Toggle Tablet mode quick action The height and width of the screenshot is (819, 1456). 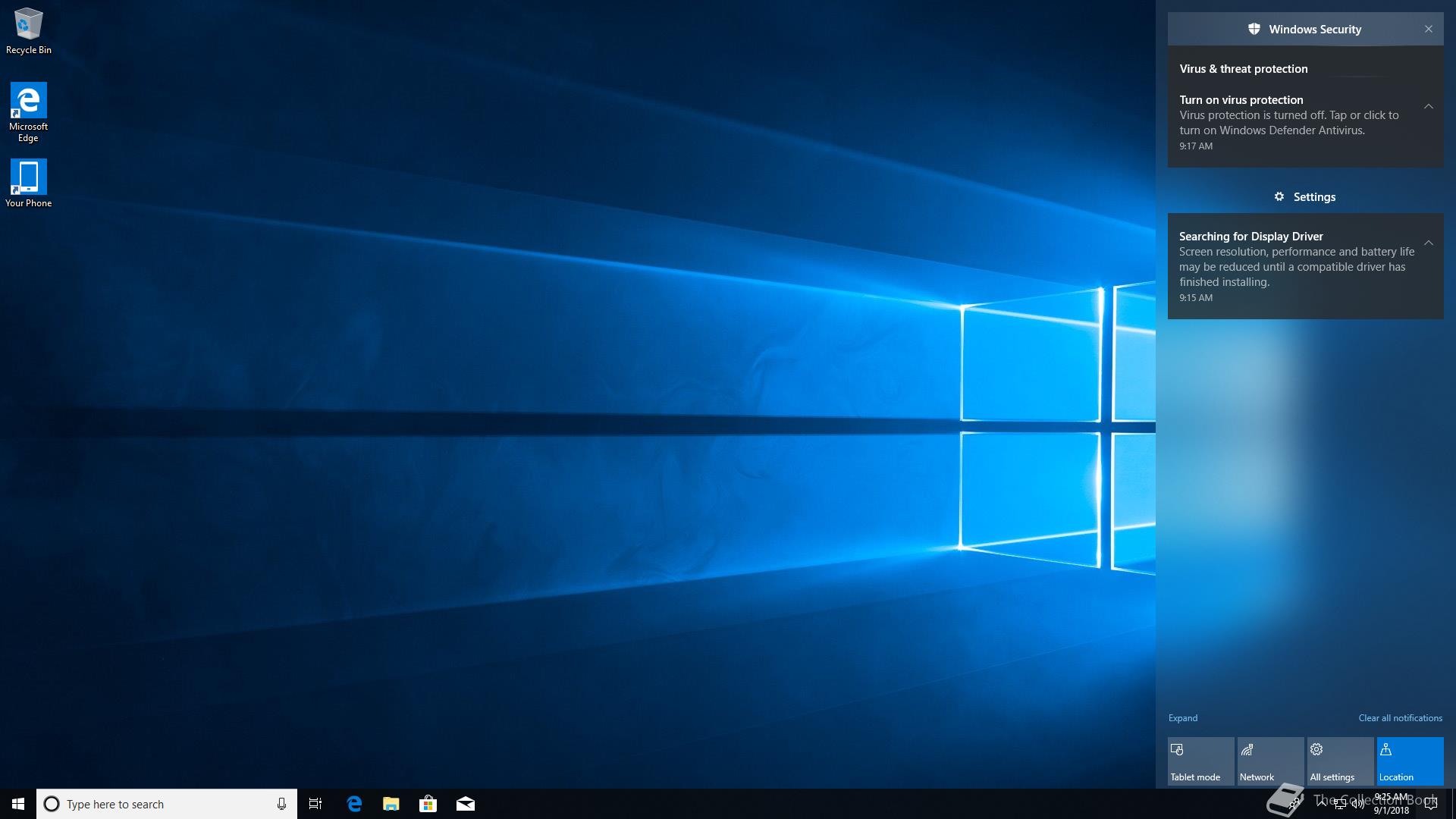pyautogui.click(x=1200, y=761)
